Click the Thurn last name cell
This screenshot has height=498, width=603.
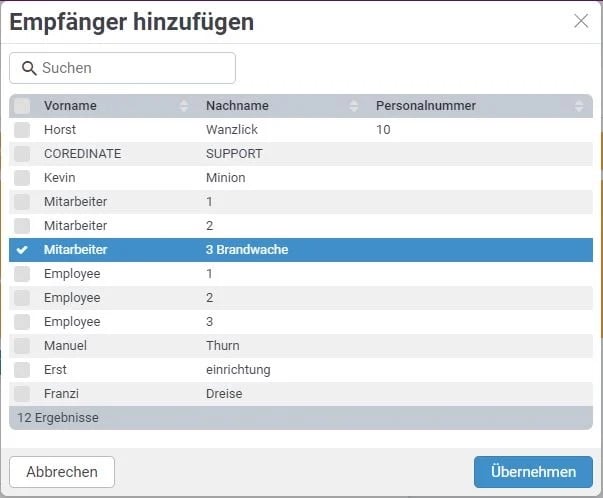223,346
